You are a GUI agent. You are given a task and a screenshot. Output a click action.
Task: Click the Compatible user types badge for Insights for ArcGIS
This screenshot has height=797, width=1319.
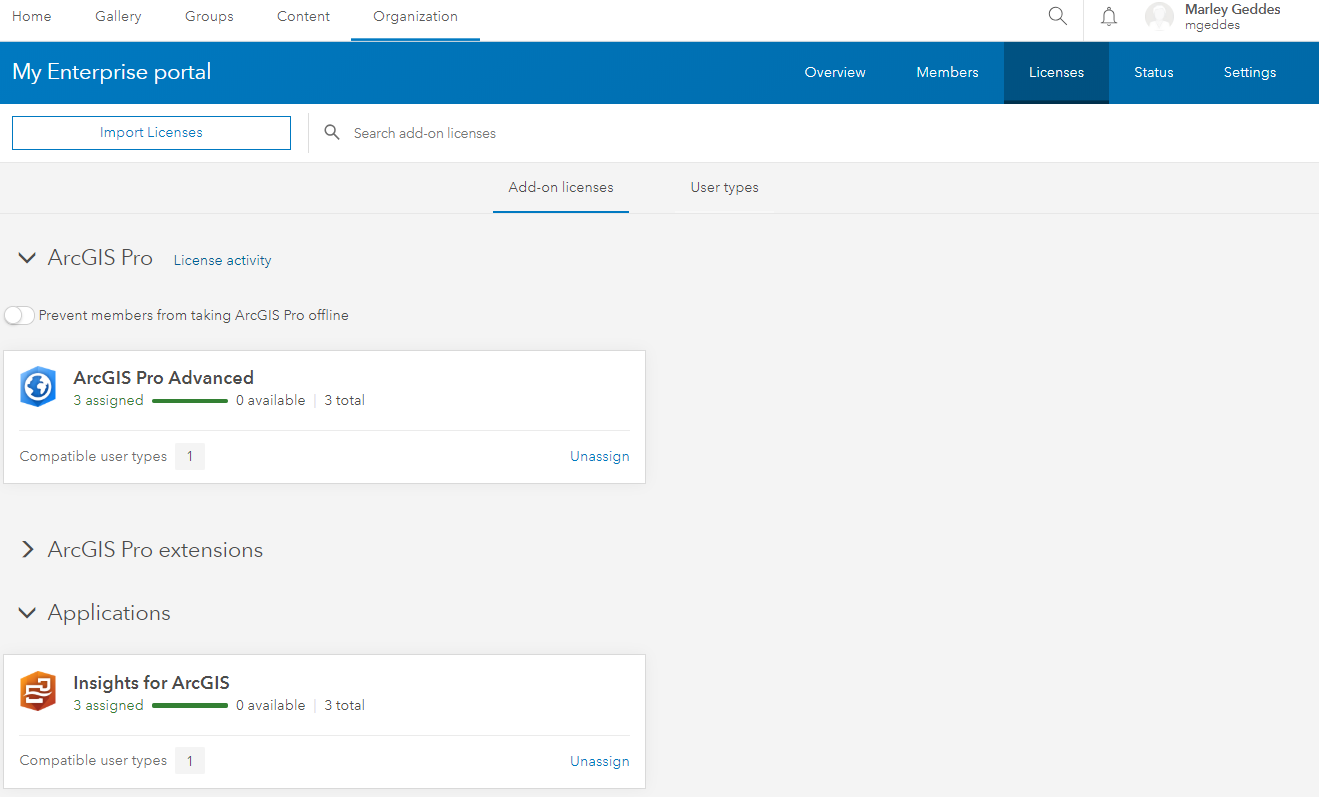[189, 760]
